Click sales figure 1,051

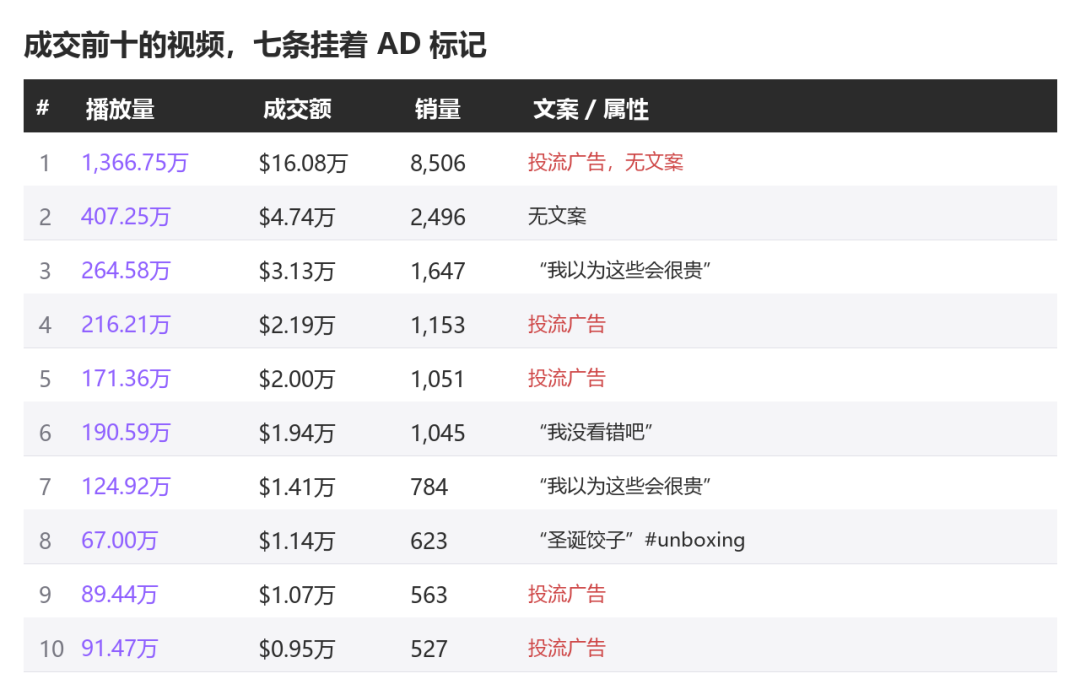coord(437,380)
